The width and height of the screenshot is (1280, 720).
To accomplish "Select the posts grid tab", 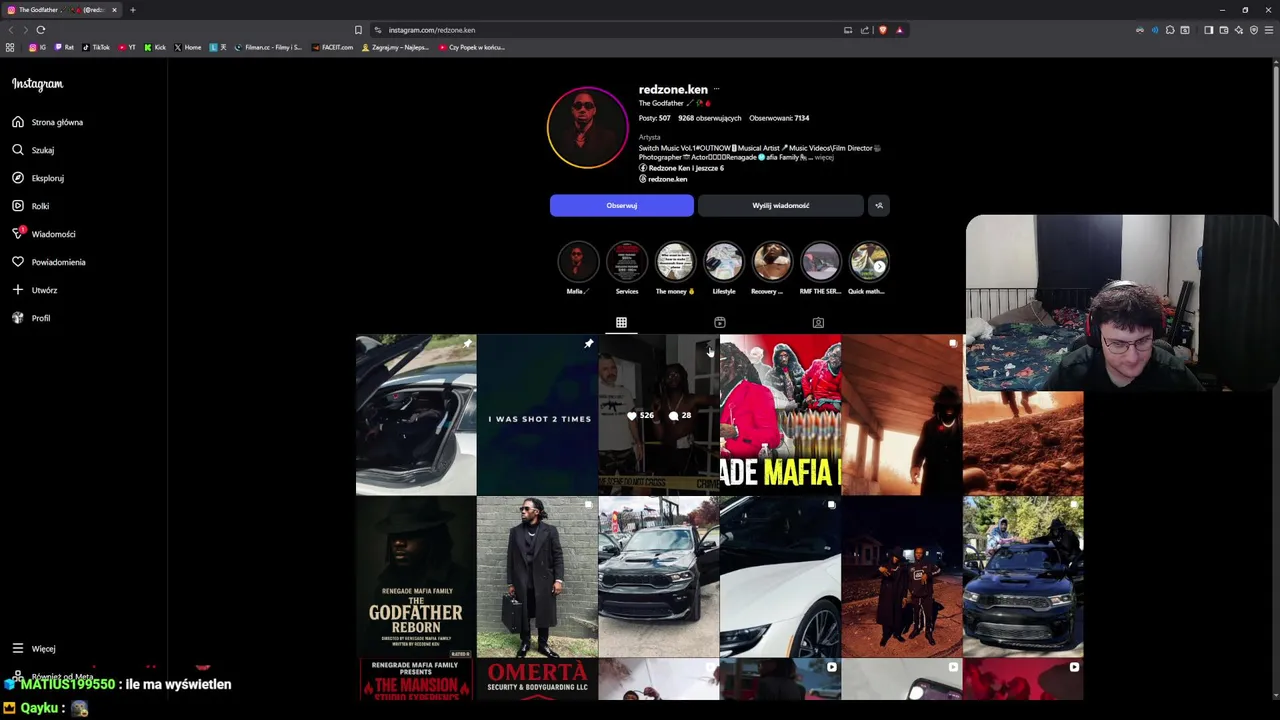I will click(621, 322).
